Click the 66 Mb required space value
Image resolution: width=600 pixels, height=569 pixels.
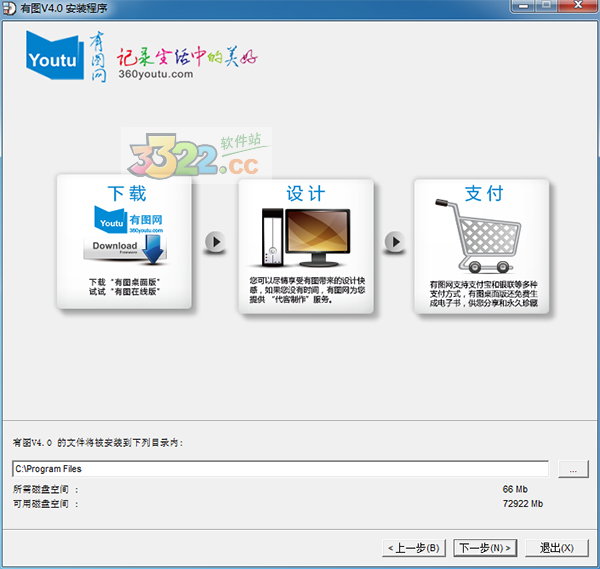point(515,489)
